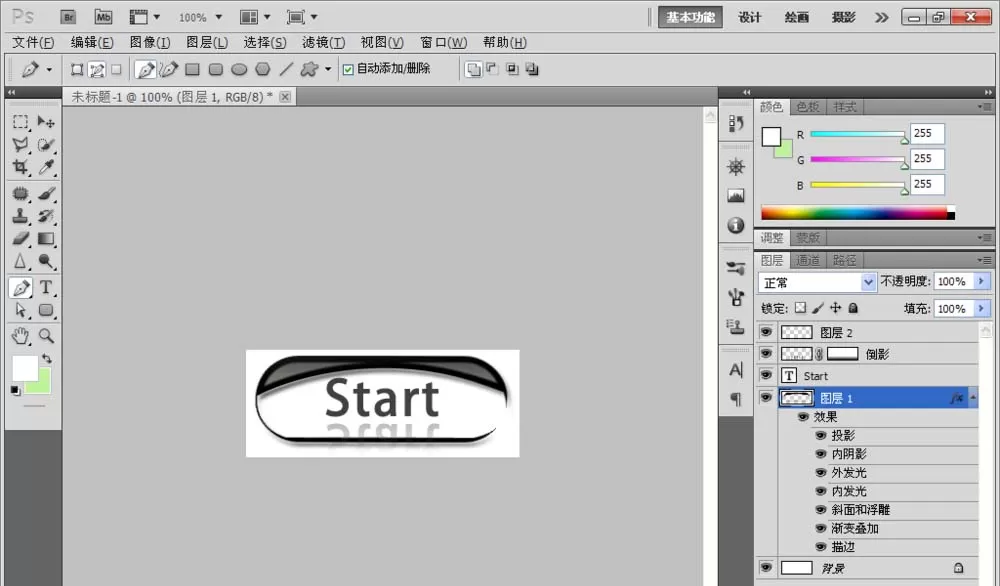Toggle visibility of the 投影 effect

pos(821,436)
